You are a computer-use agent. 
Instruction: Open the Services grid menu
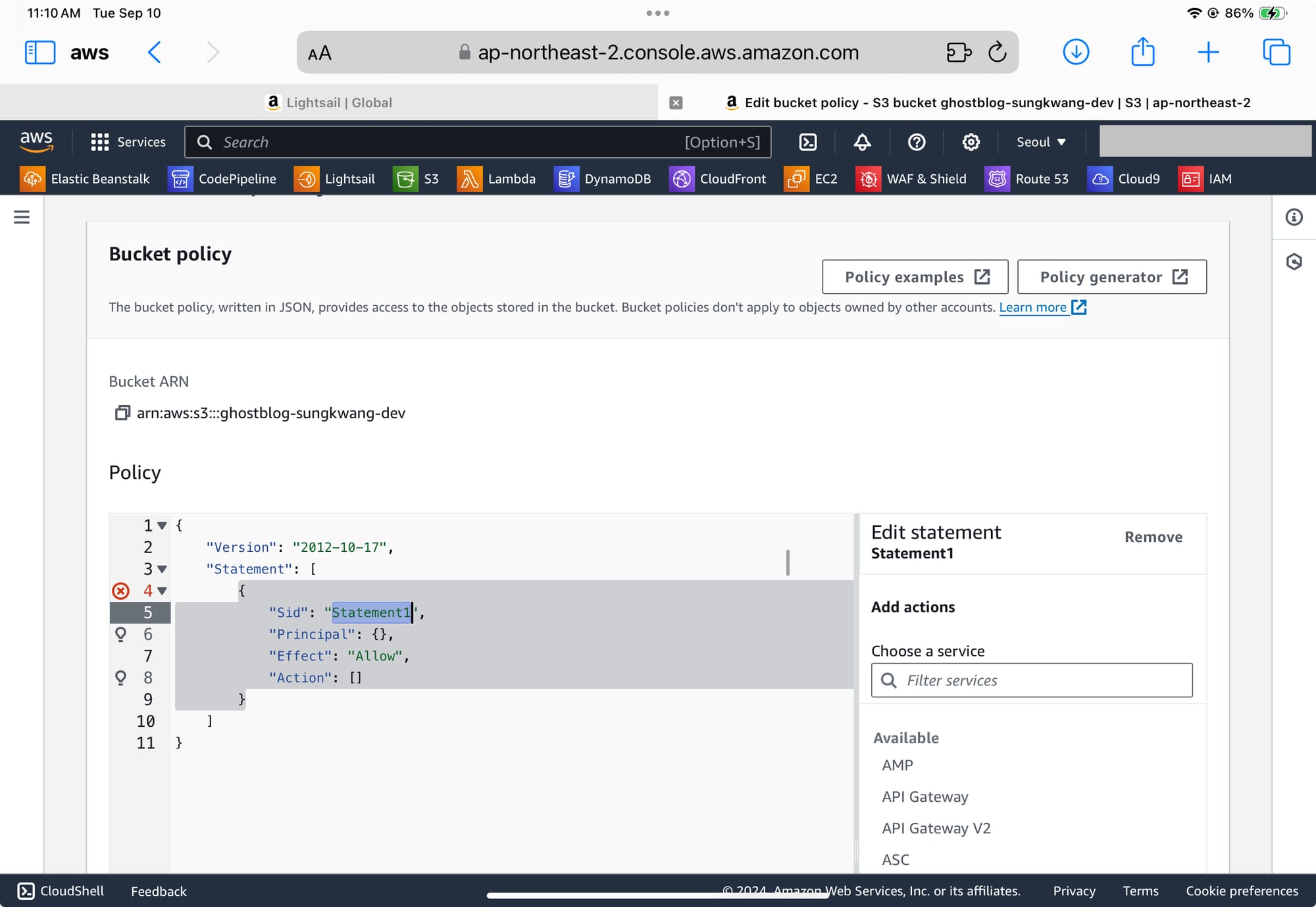click(x=128, y=142)
